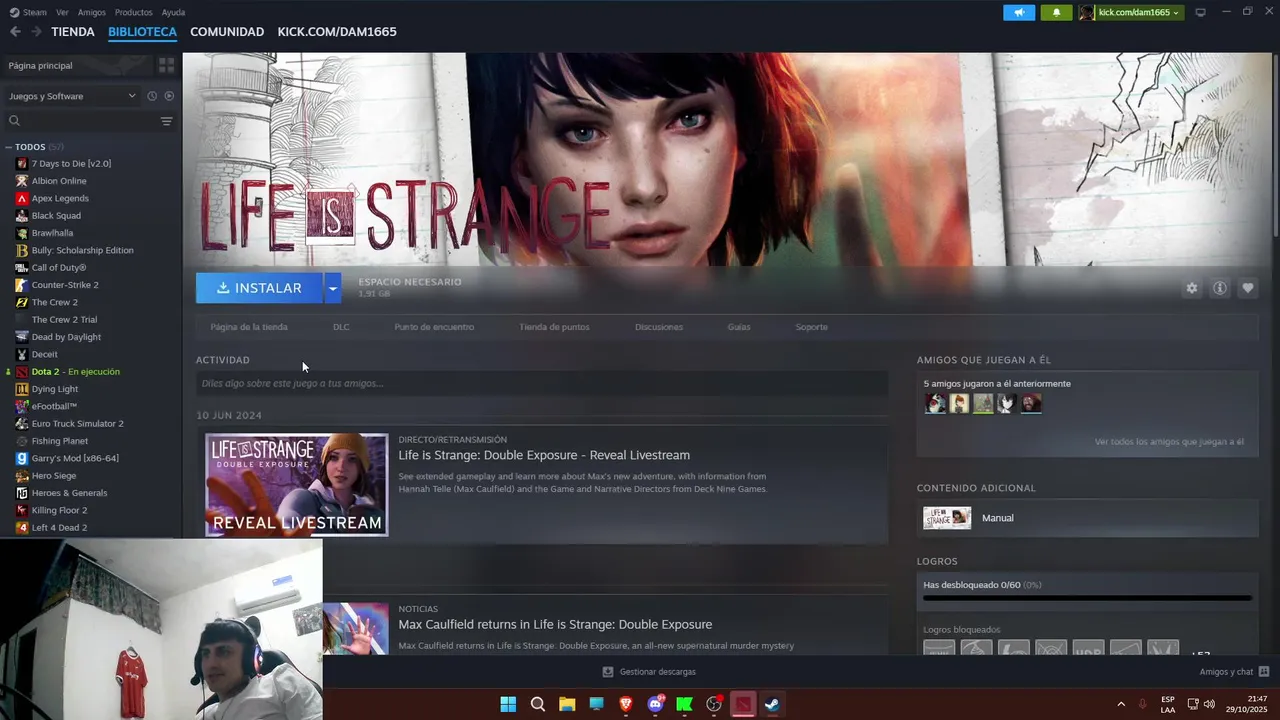Image resolution: width=1280 pixels, height=720 pixels.
Task: Switch library to grid collections view
Action: tap(166, 65)
